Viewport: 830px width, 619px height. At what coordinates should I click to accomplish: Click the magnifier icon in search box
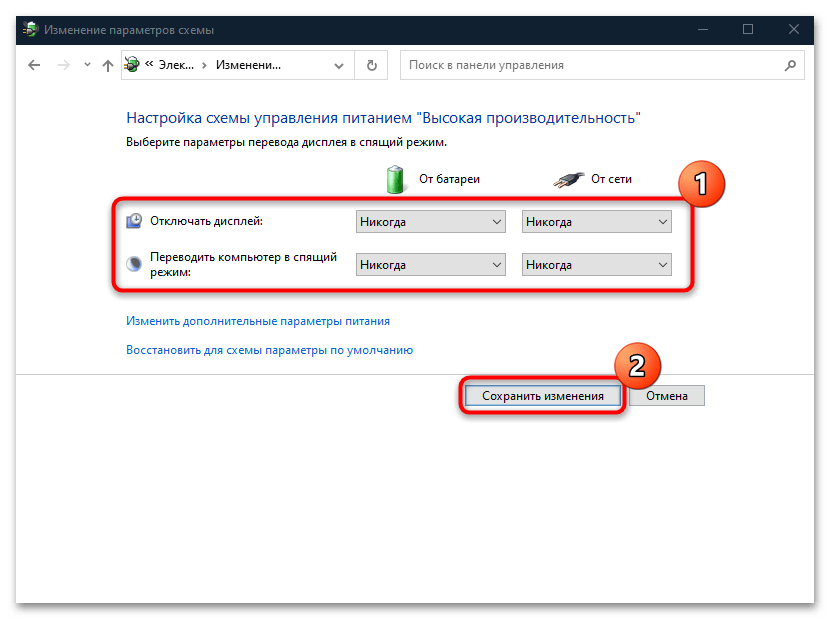coord(790,66)
